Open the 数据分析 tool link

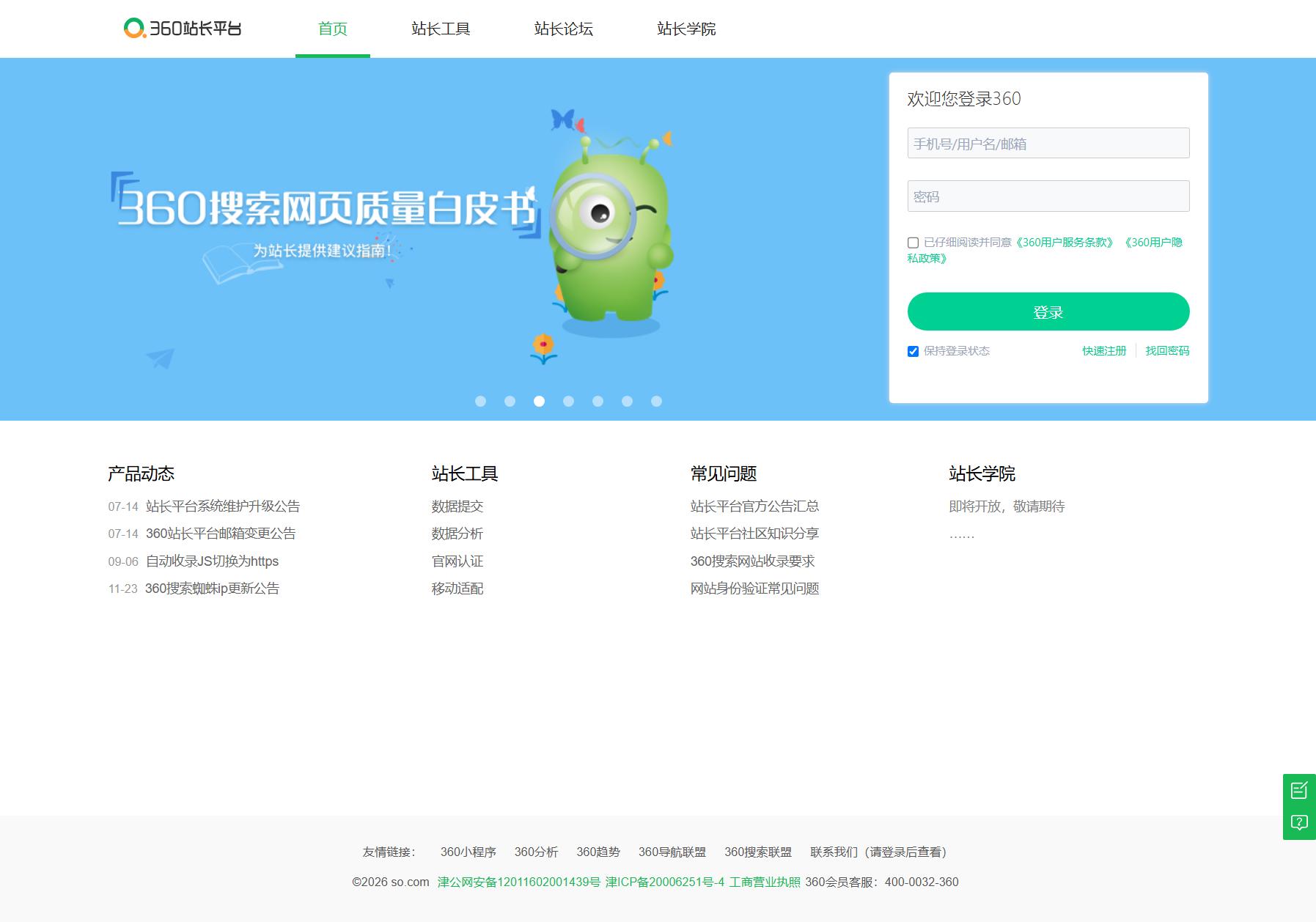click(457, 534)
